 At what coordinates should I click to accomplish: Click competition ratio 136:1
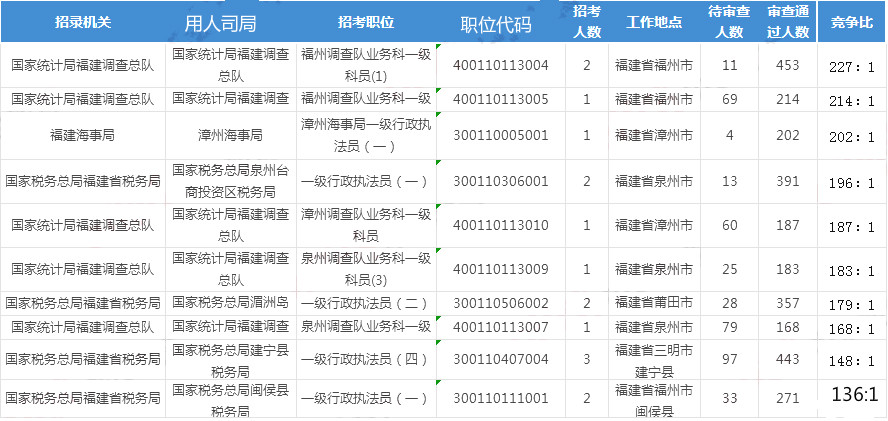coord(855,394)
